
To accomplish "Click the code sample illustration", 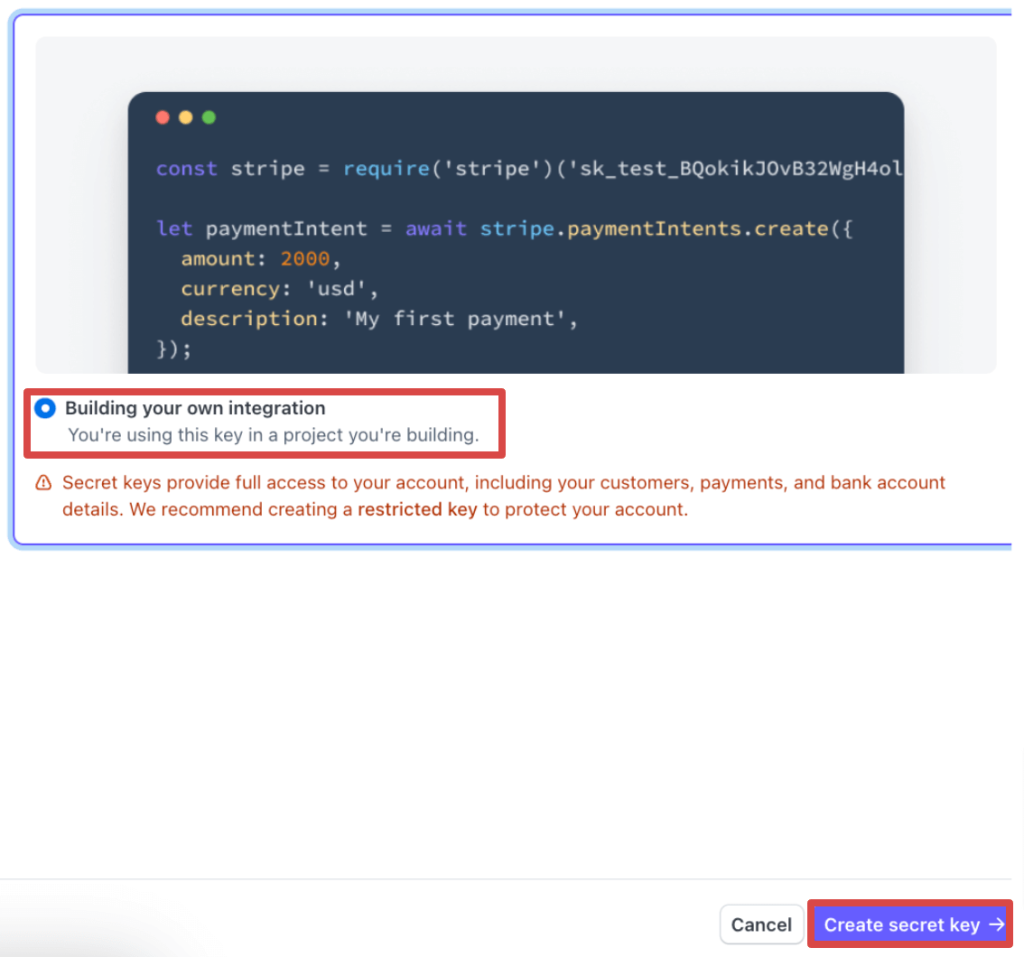I will coord(516,205).
